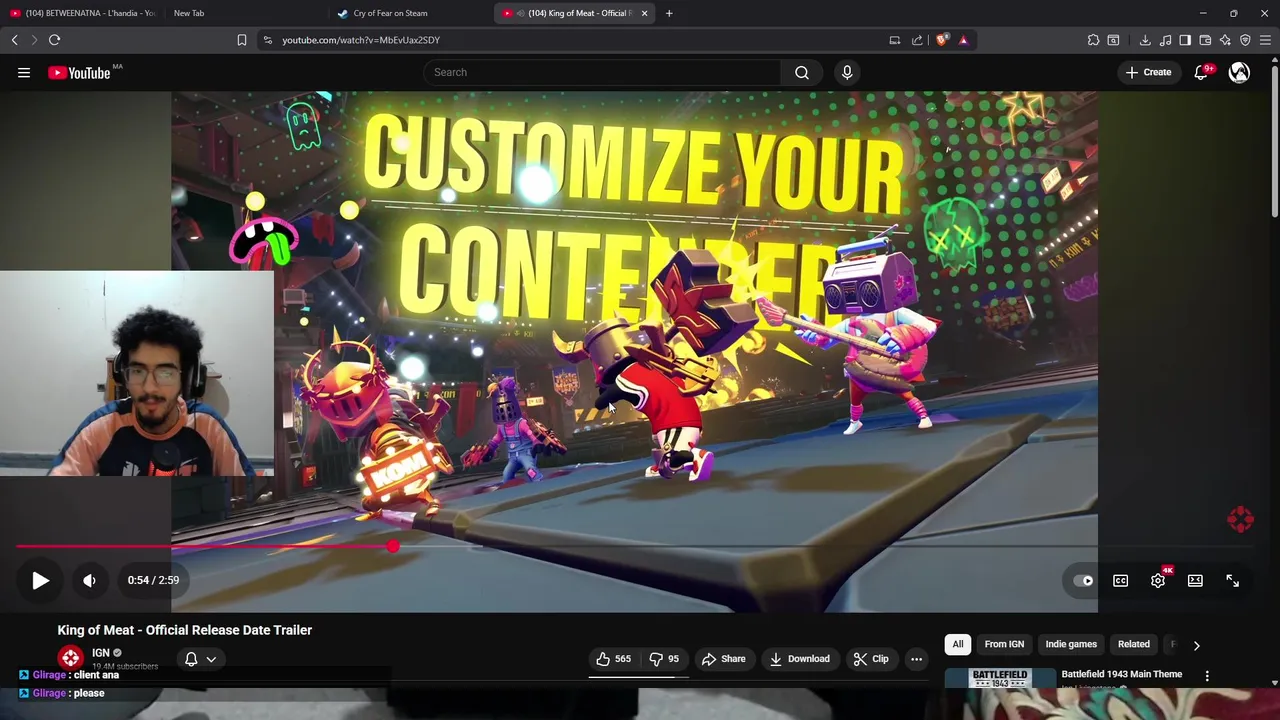
Task: Select the Related filter chip
Action: [1134, 644]
